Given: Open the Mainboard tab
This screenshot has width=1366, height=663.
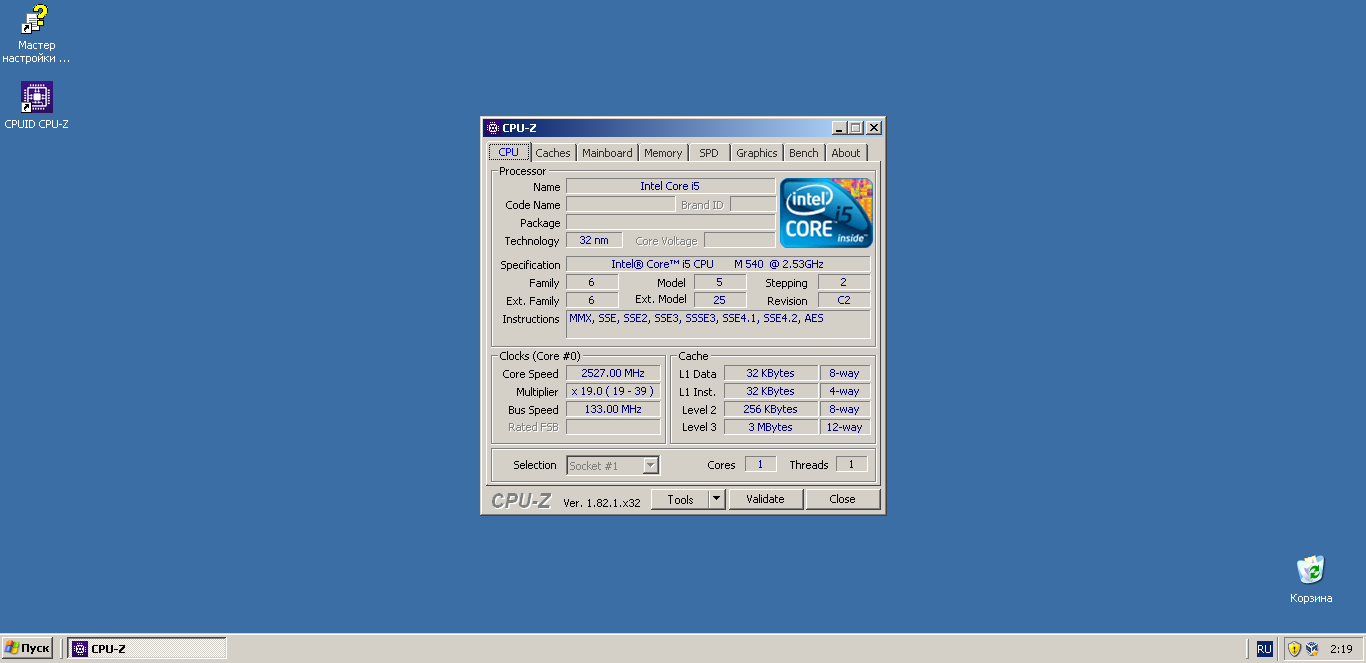Looking at the screenshot, I should (607, 153).
